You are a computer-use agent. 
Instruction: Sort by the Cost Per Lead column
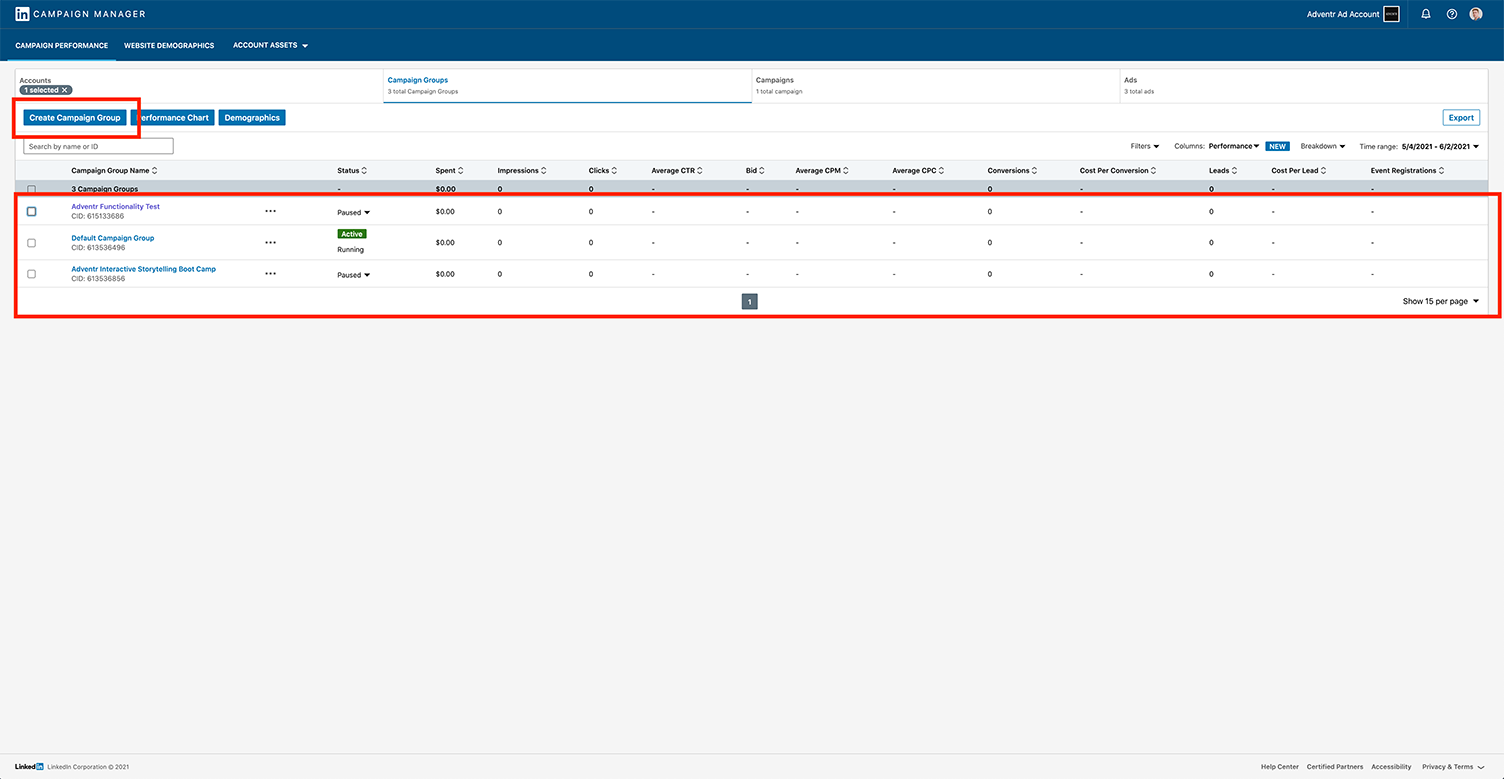click(x=1299, y=171)
